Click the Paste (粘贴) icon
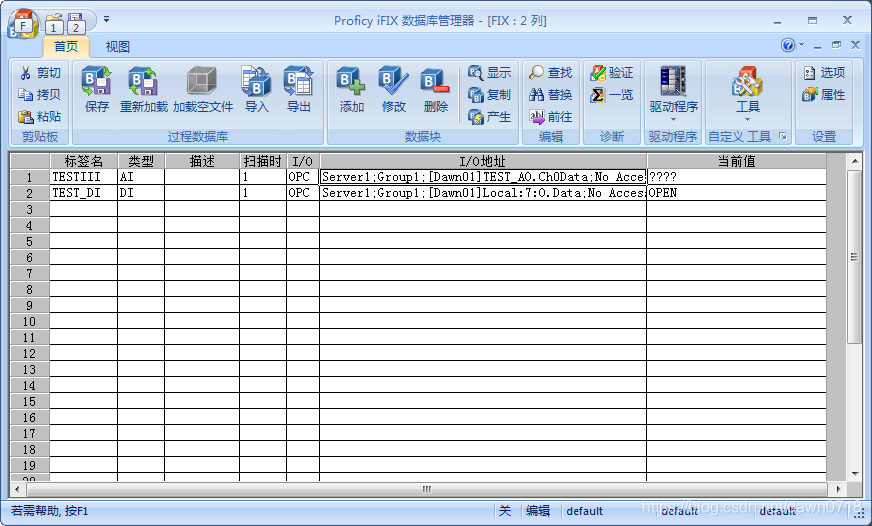 26,116
